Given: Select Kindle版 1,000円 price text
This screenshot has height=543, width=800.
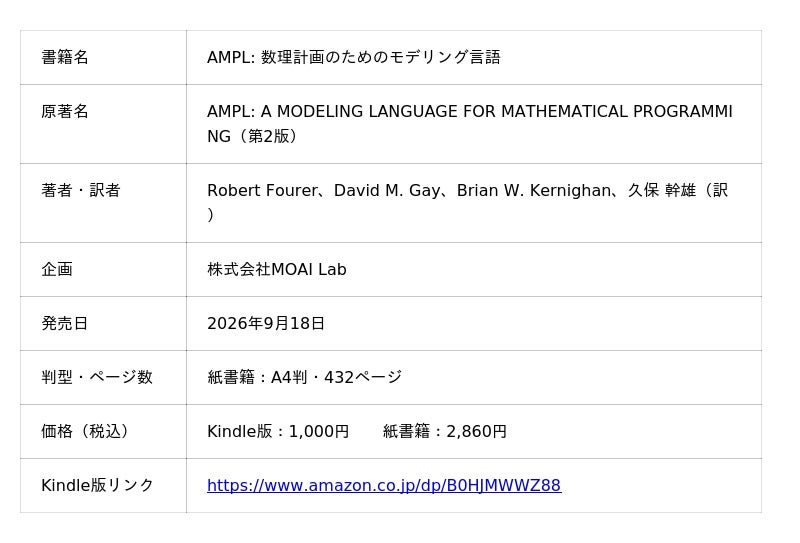Looking at the screenshot, I should point(278,431).
